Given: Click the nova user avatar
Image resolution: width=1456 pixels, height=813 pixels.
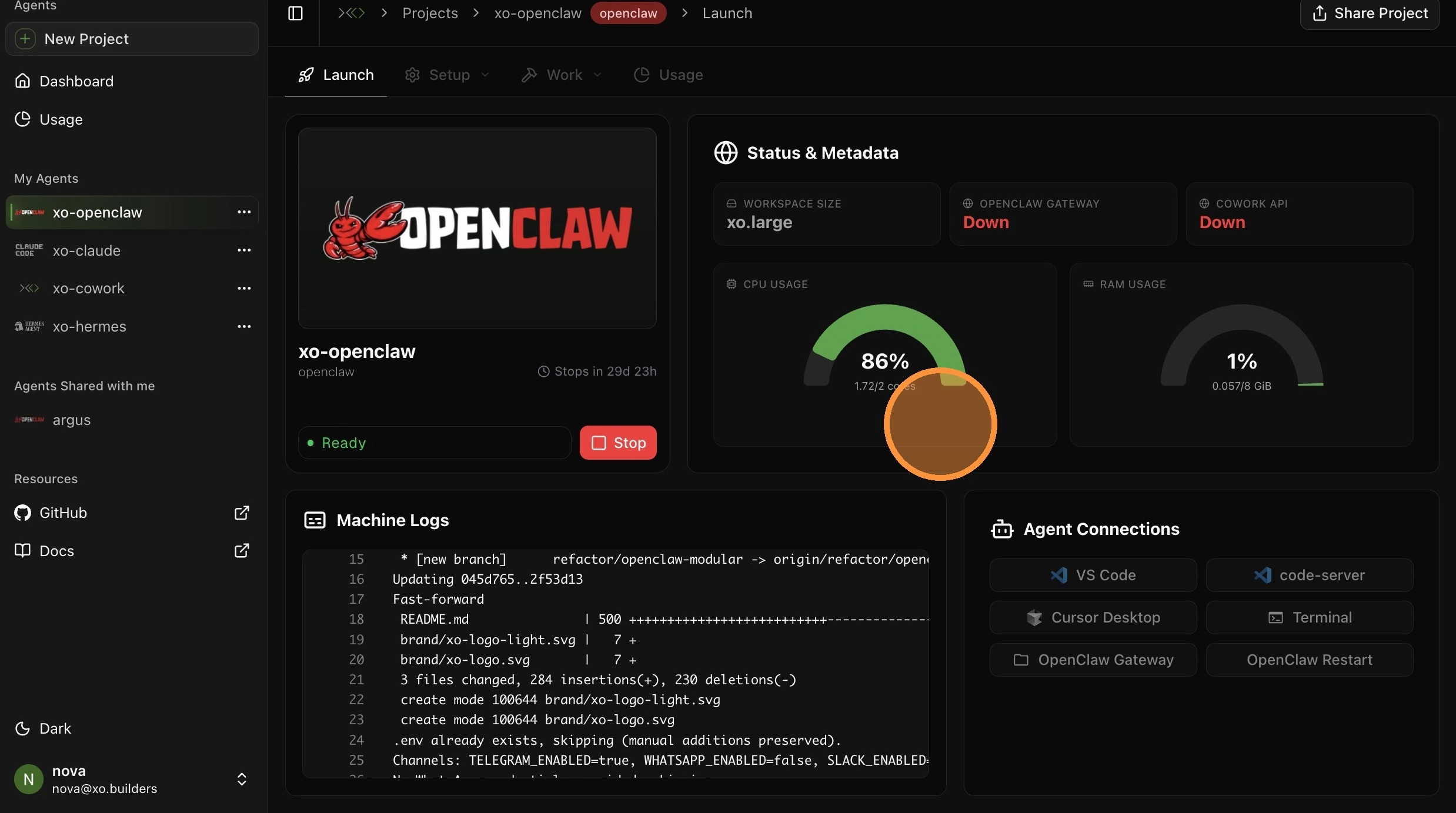Looking at the screenshot, I should coord(29,779).
